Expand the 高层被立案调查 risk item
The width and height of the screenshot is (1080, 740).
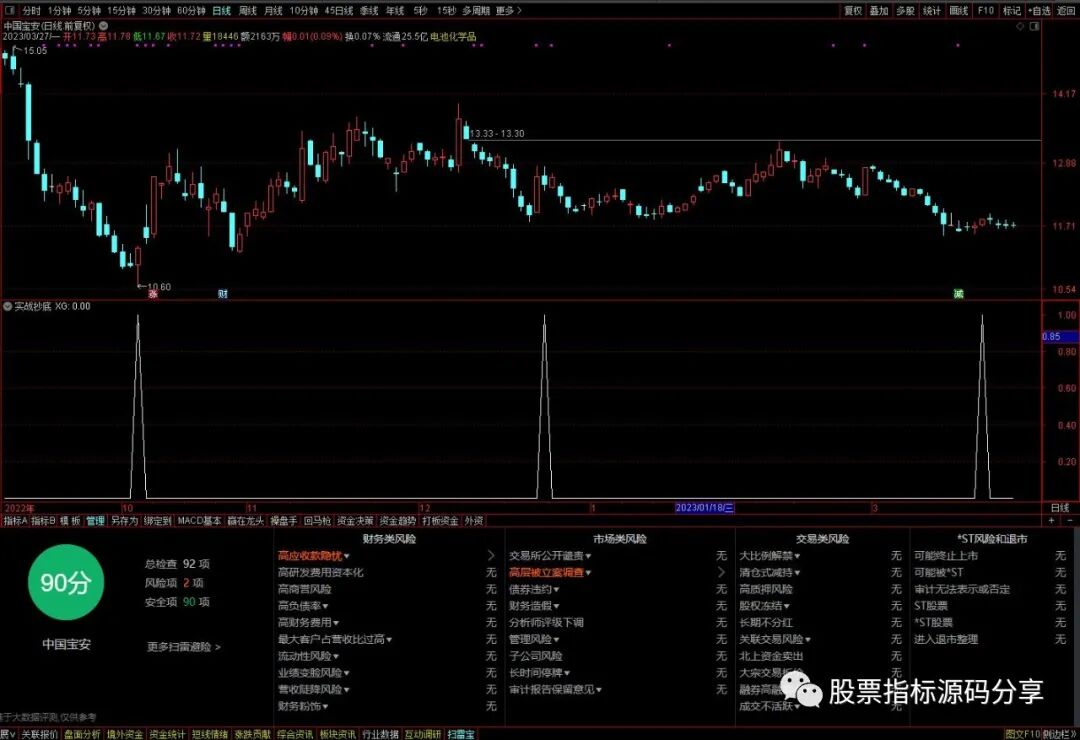coord(550,573)
